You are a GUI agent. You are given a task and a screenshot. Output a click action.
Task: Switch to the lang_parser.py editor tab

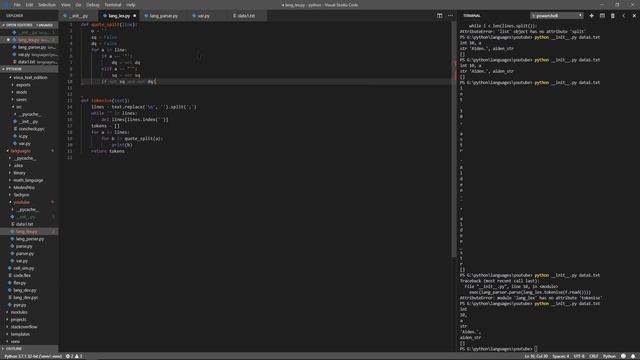pos(163,16)
